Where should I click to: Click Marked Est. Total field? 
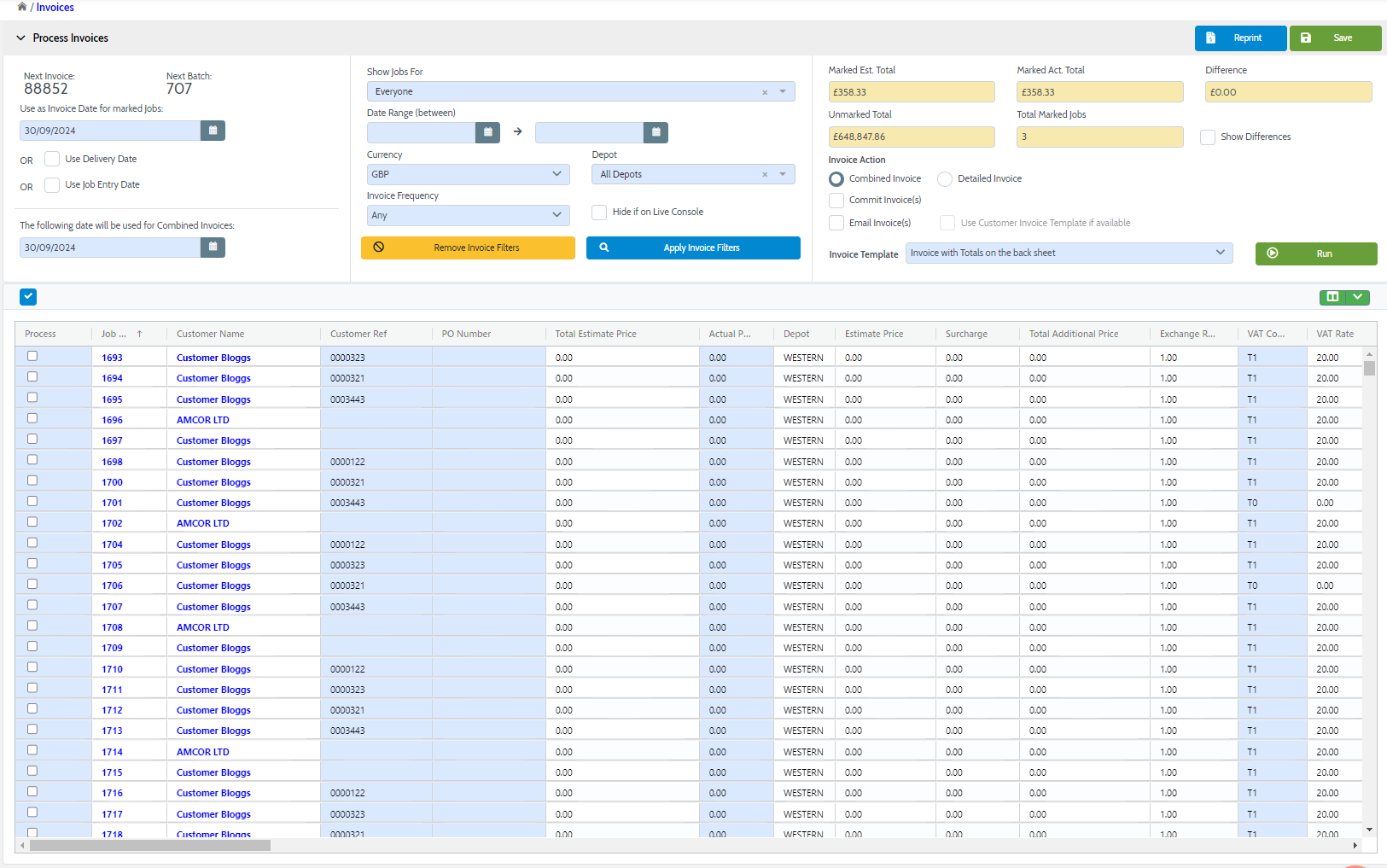[912, 92]
